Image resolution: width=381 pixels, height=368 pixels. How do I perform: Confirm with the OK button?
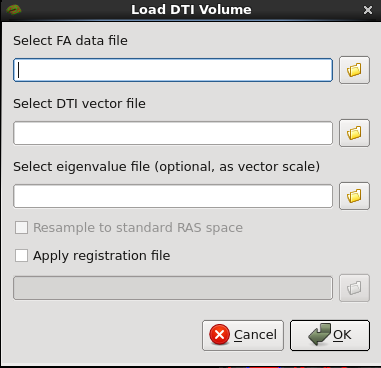(x=330, y=335)
